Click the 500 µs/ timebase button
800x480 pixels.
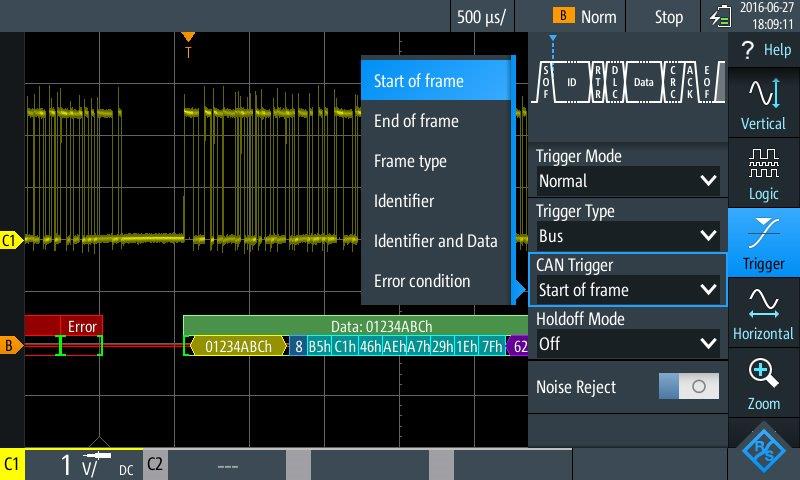pyautogui.click(x=481, y=17)
